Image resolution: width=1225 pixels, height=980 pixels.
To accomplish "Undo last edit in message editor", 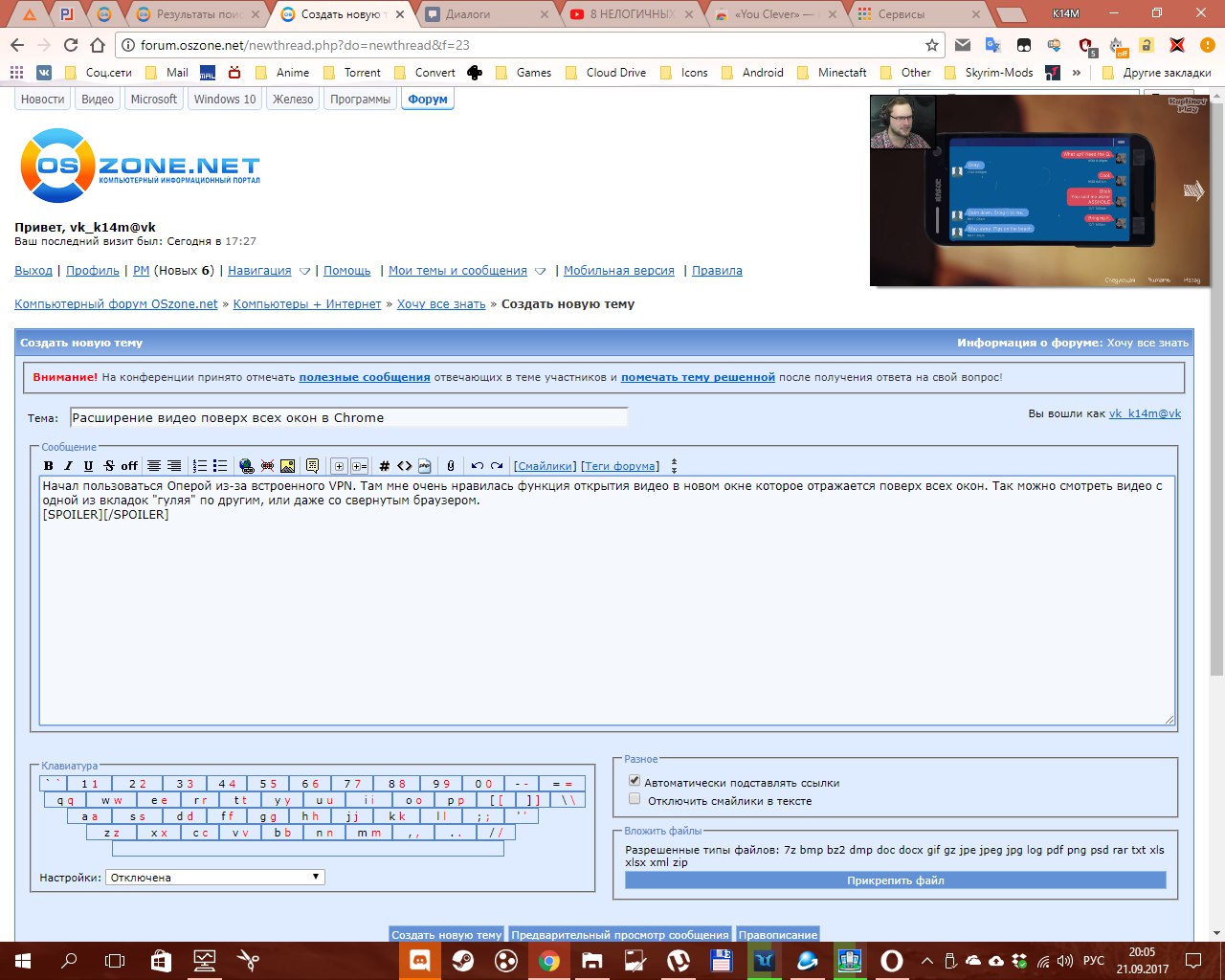I will coord(477,466).
